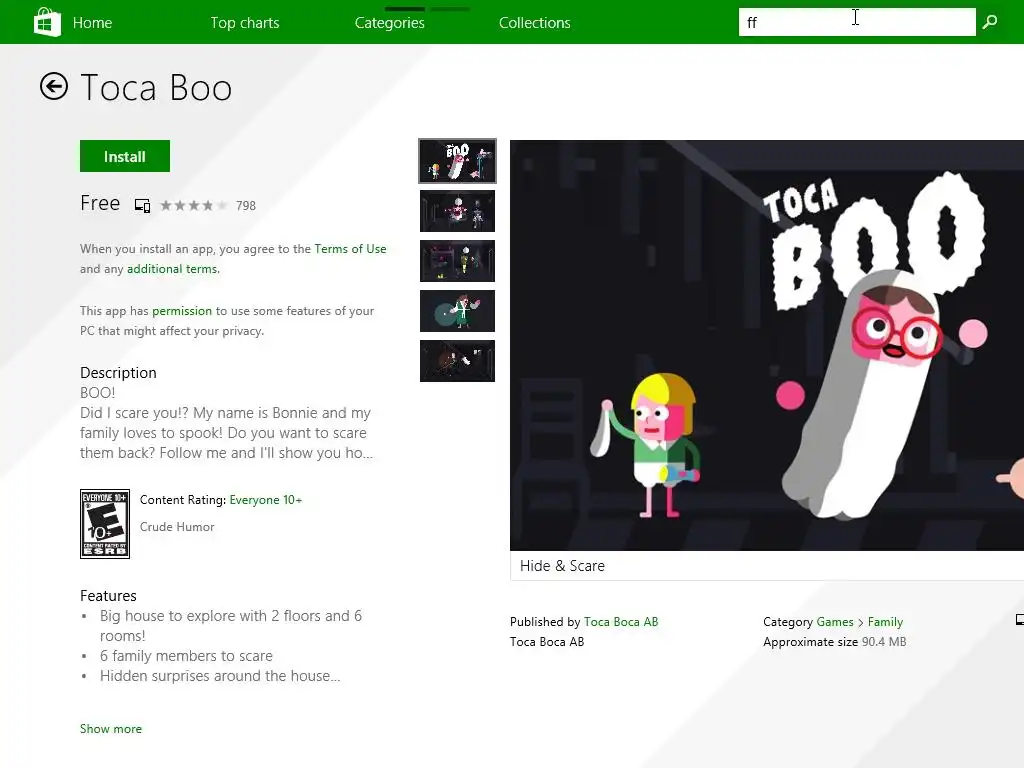1024x768 pixels.
Task: Select the fourth thumbnail with green character
Action: pos(457,311)
